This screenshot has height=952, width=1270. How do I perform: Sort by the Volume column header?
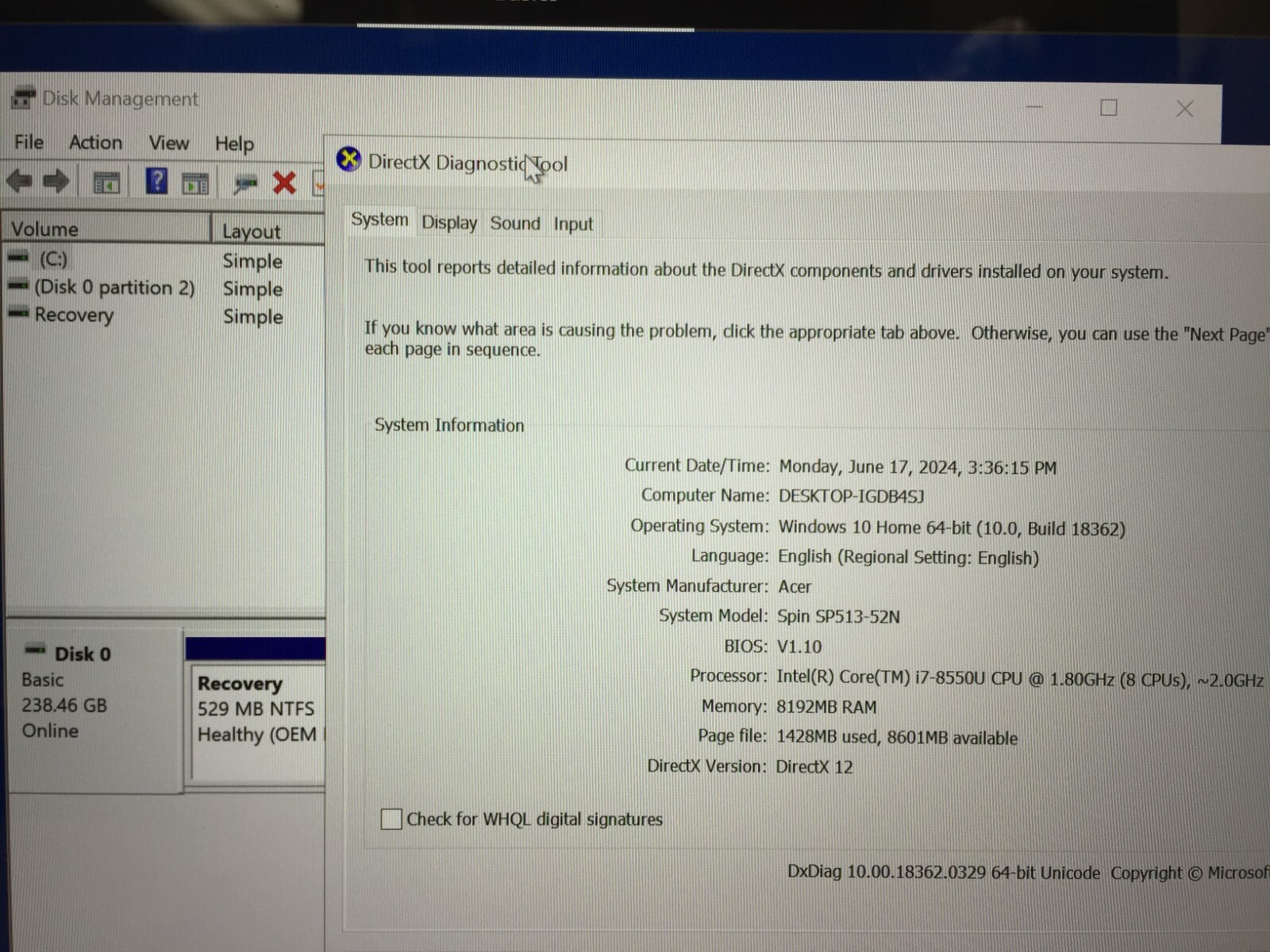pos(107,228)
